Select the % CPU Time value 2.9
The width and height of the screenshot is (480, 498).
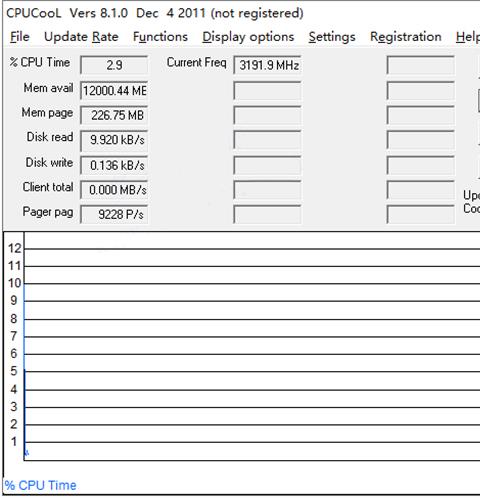tap(114, 65)
